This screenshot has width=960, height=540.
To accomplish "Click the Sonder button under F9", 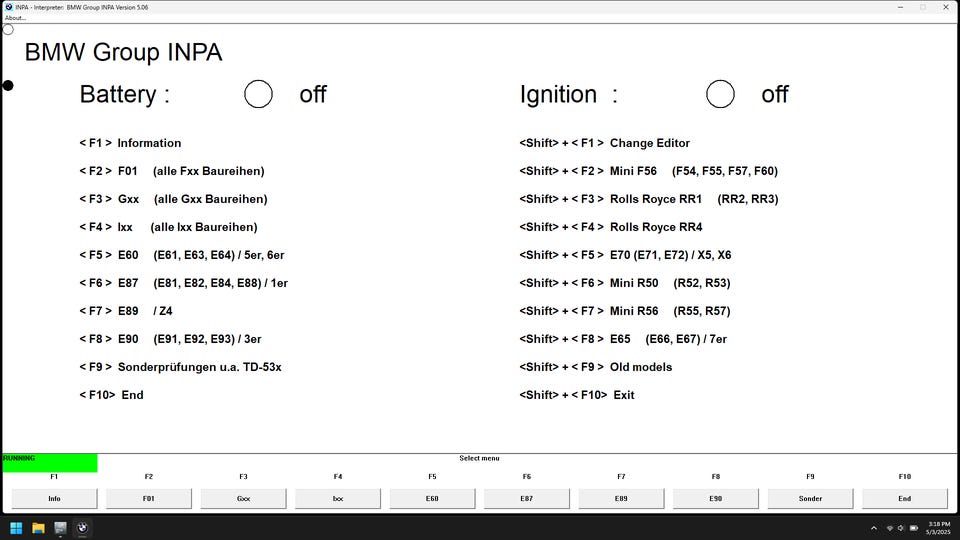I will (x=811, y=498).
